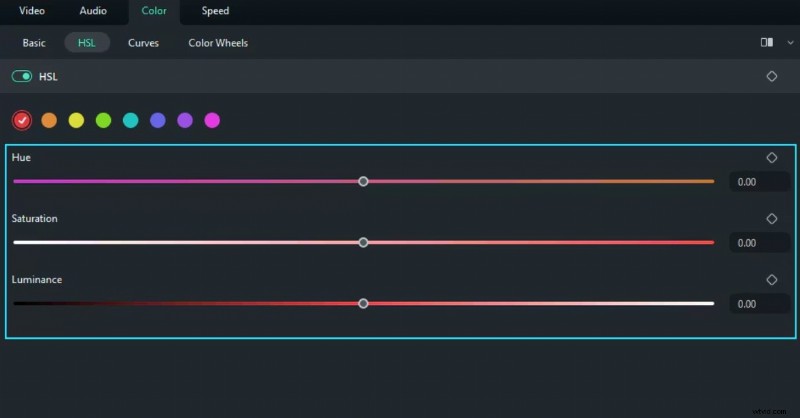Click the Saturation label
Screen dimensions: 800x418
[x=35, y=218]
